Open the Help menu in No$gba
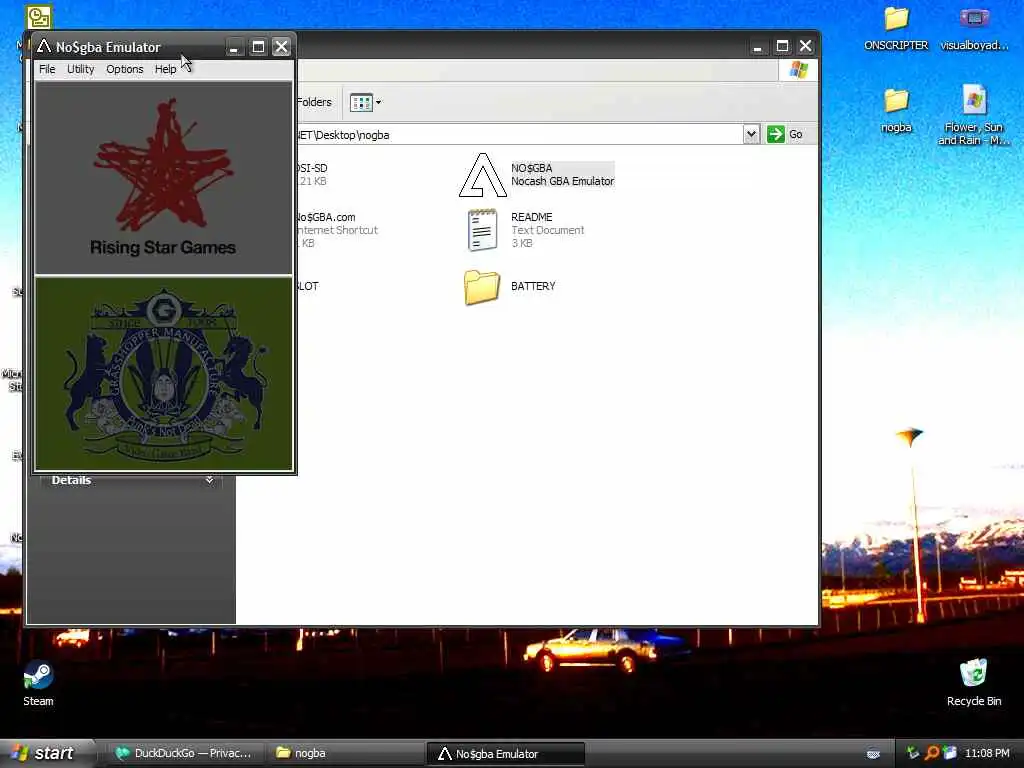 (x=165, y=69)
